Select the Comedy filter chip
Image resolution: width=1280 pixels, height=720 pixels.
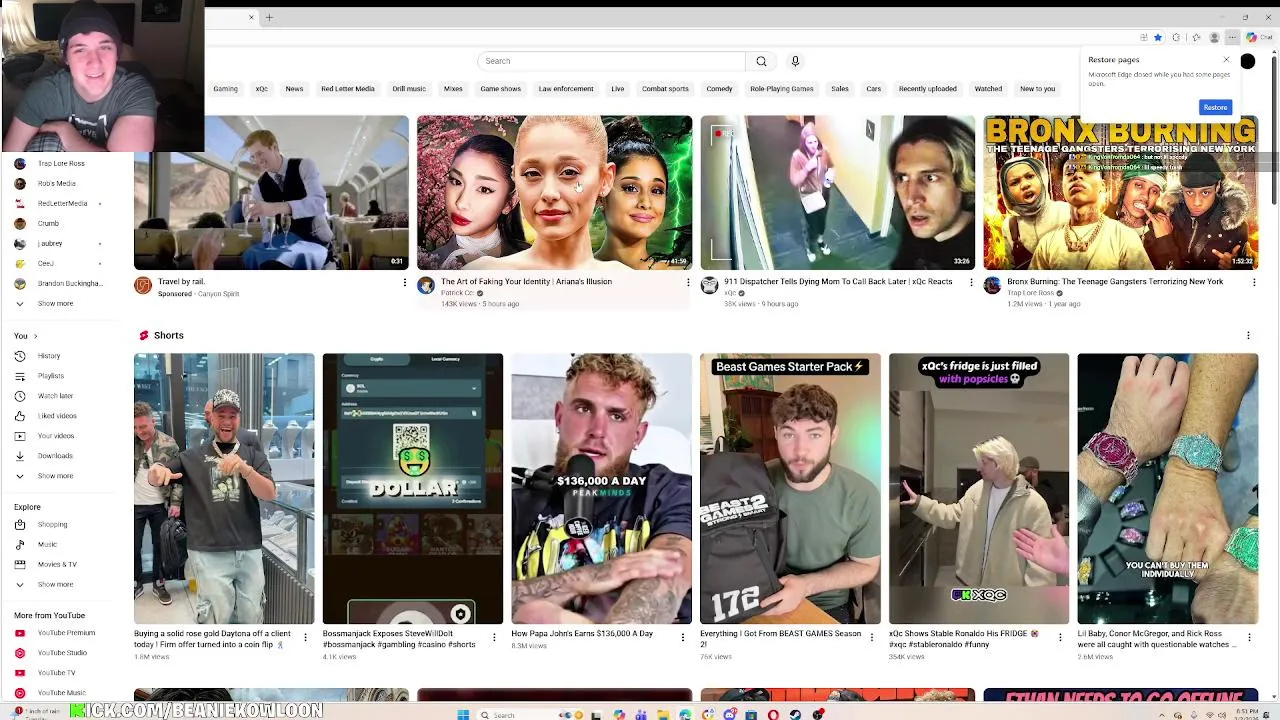[719, 89]
